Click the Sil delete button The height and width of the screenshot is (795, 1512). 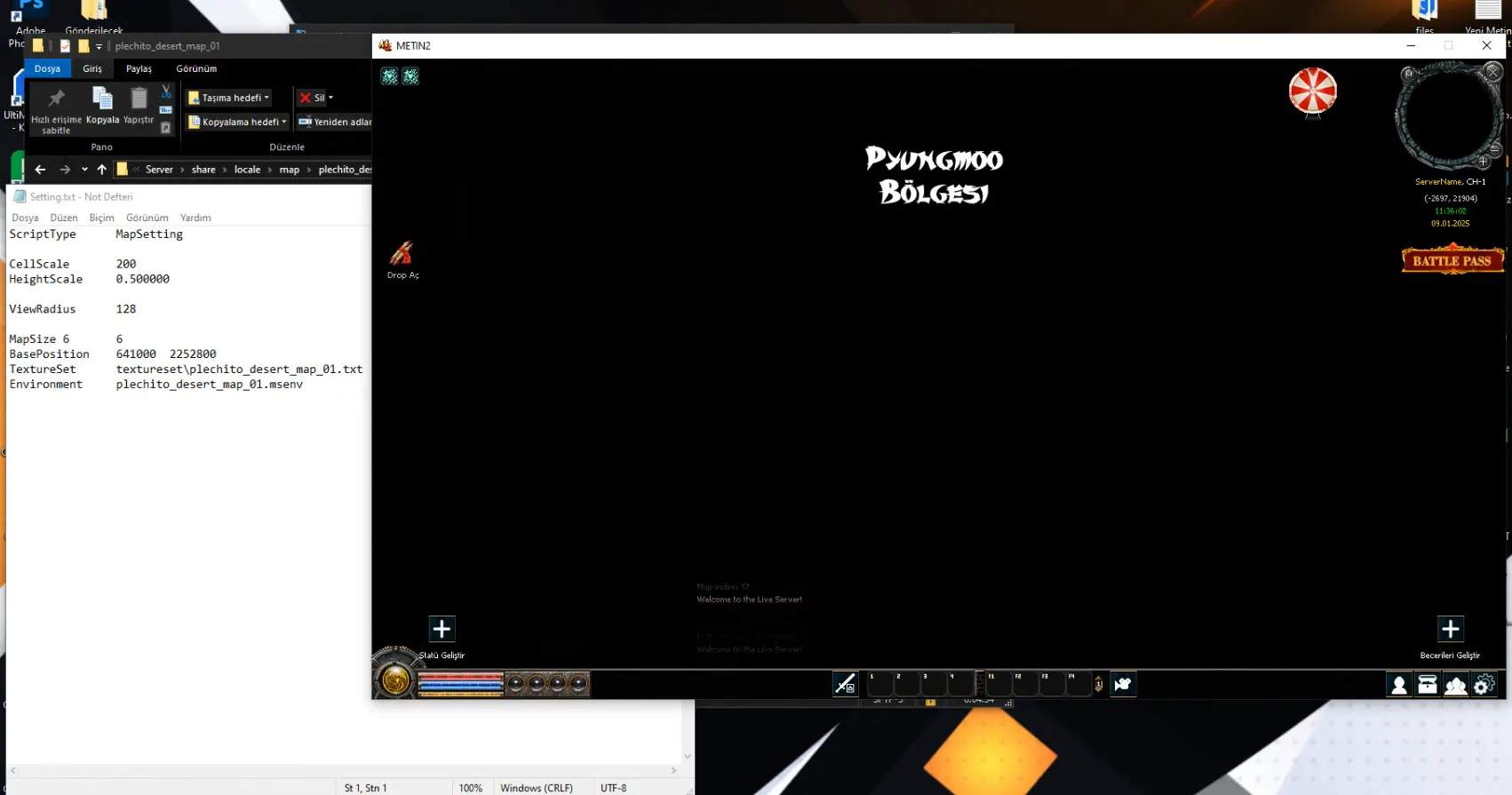(x=312, y=98)
